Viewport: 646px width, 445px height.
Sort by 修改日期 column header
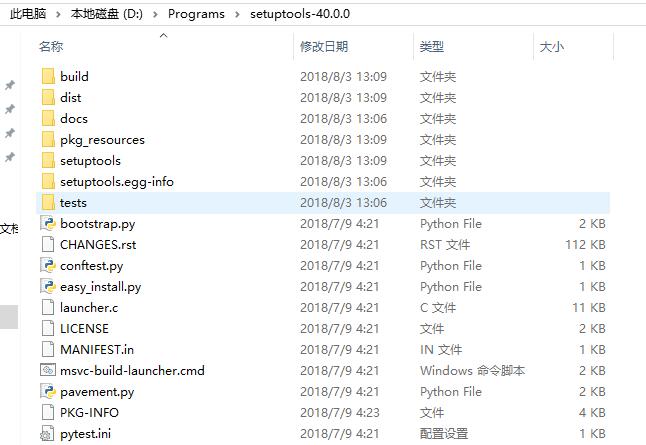(x=324, y=47)
